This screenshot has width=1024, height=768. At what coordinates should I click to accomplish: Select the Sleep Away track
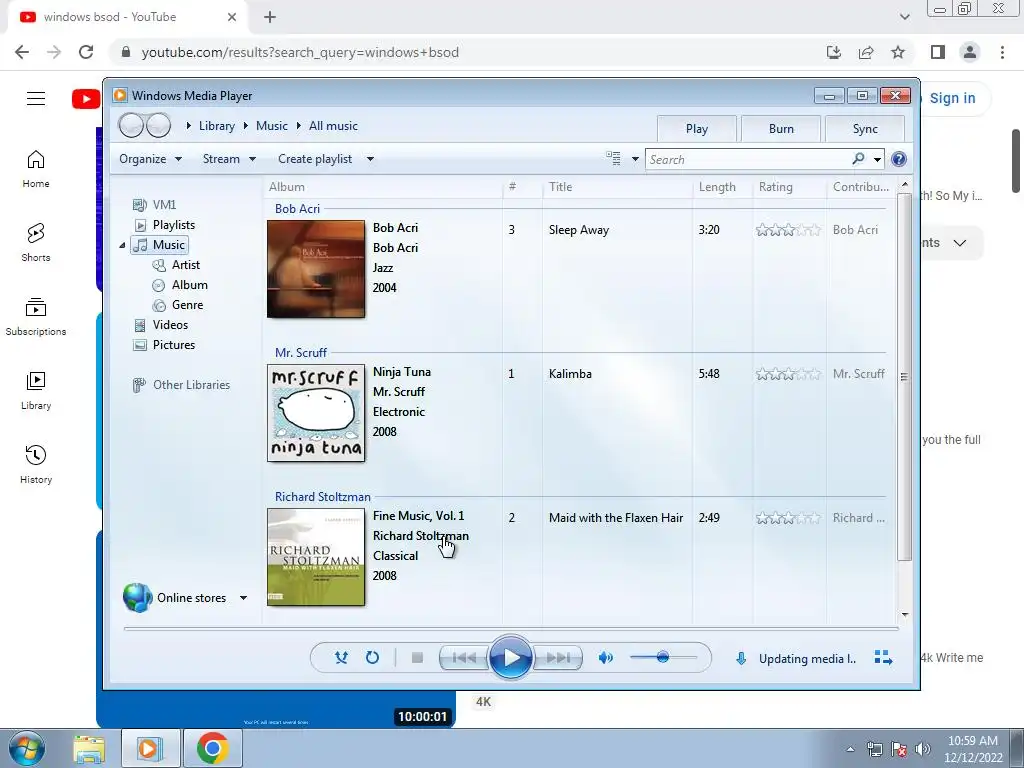[579, 230]
